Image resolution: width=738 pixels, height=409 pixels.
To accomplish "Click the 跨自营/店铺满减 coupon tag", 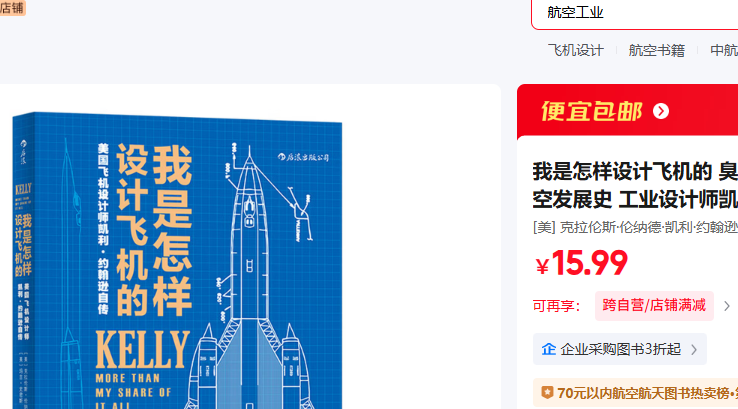I will pyautogui.click(x=654, y=306).
